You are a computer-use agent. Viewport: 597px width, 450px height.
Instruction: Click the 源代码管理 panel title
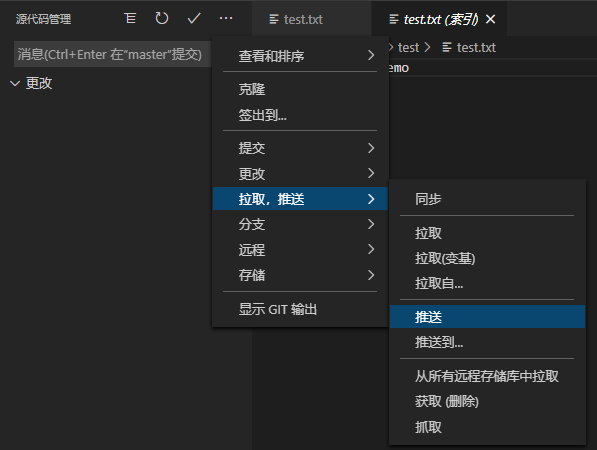(43, 19)
